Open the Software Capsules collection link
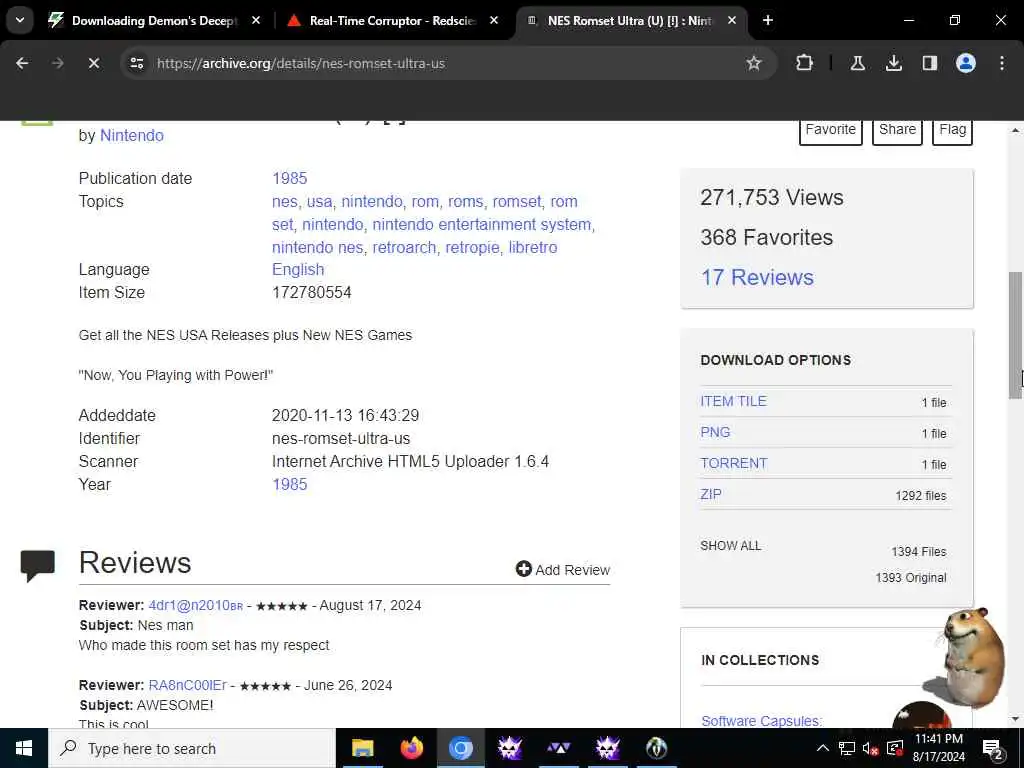The height and width of the screenshot is (768, 1024). 761,721
